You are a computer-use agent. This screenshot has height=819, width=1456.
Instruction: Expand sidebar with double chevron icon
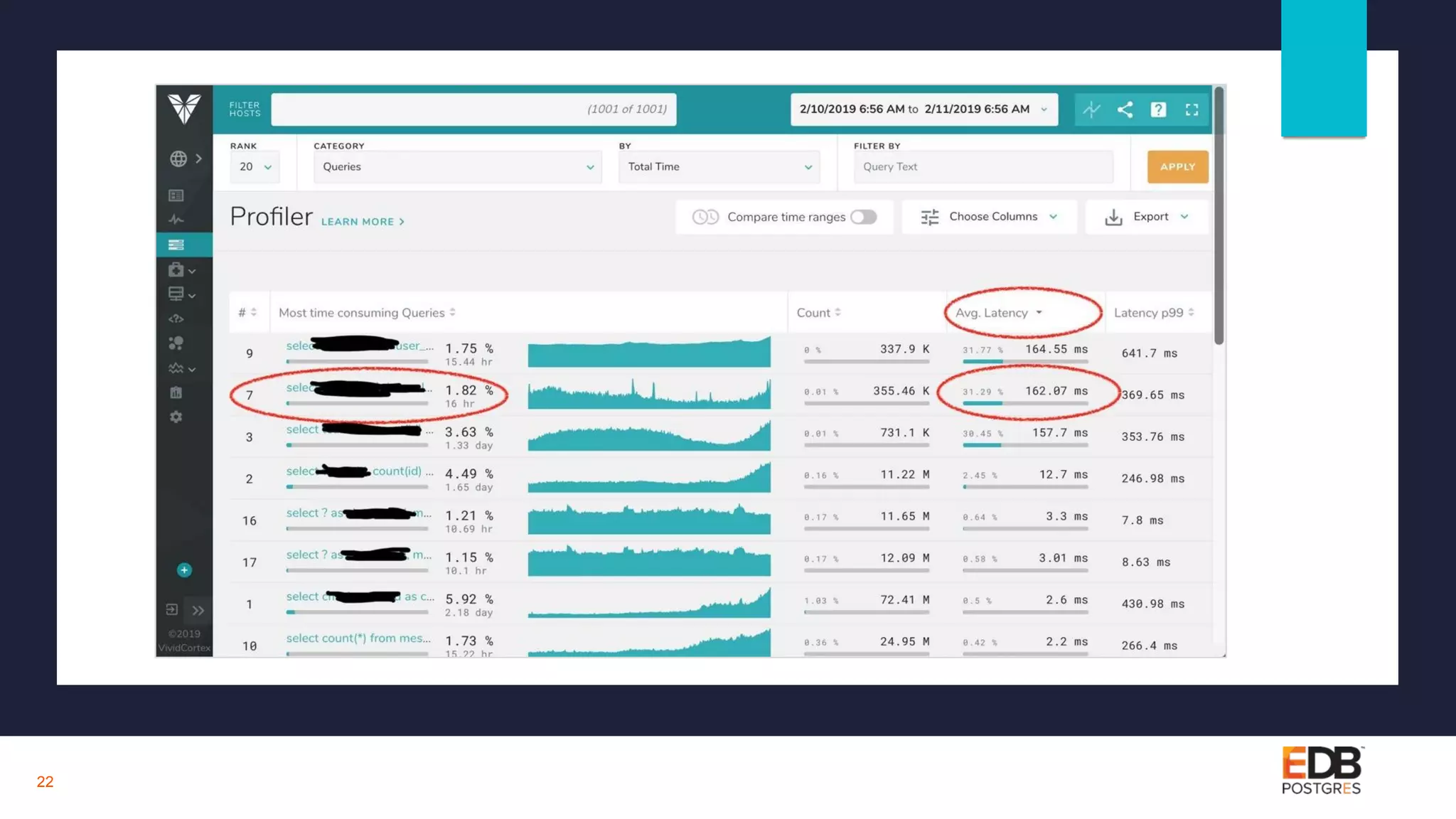[198, 610]
